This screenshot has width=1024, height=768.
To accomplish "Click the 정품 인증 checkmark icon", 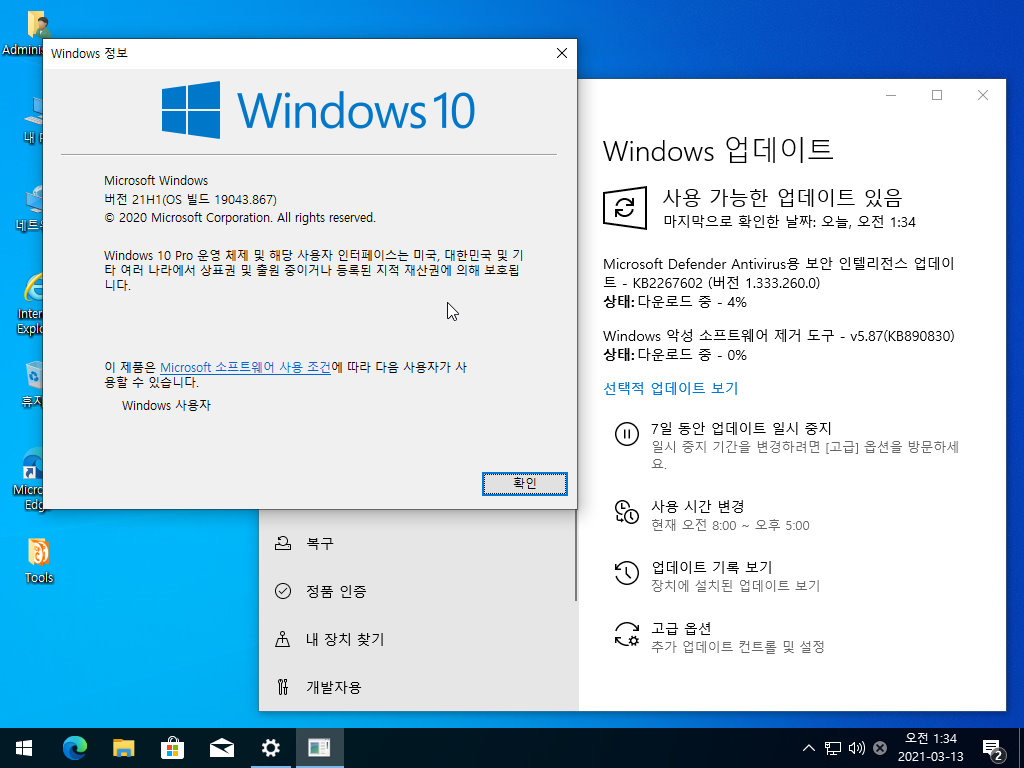I will pos(283,591).
